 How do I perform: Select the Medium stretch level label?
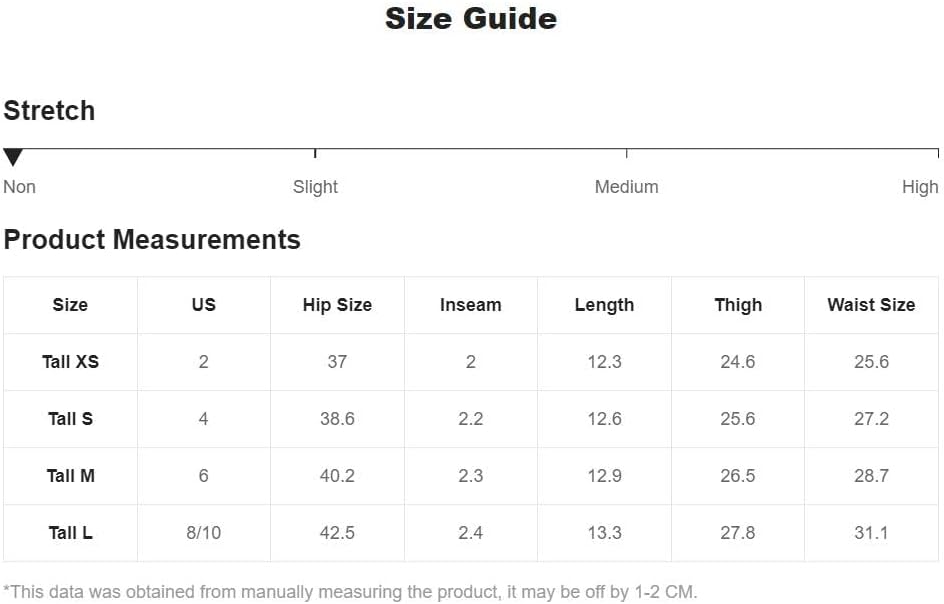(x=626, y=187)
